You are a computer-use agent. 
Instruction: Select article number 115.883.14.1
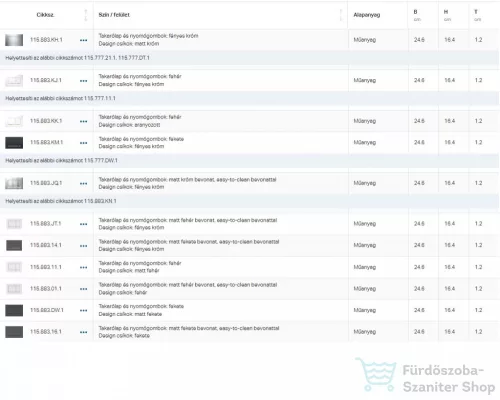[x=46, y=245]
